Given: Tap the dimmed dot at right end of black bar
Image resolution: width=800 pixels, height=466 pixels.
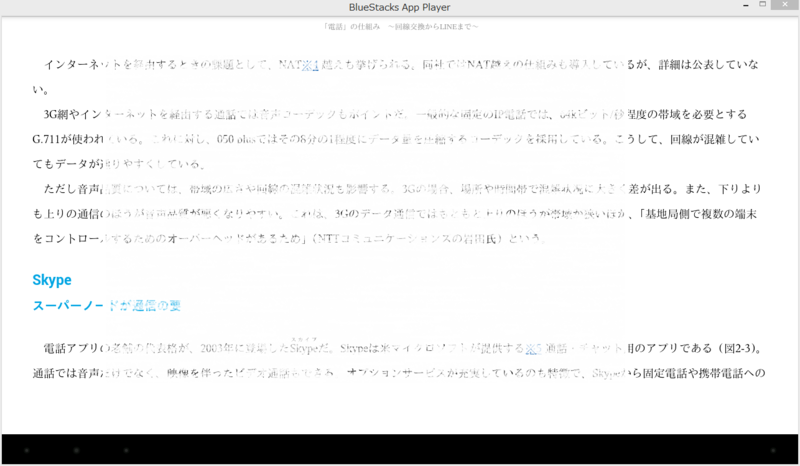Looking at the screenshot, I should click(x=773, y=450).
